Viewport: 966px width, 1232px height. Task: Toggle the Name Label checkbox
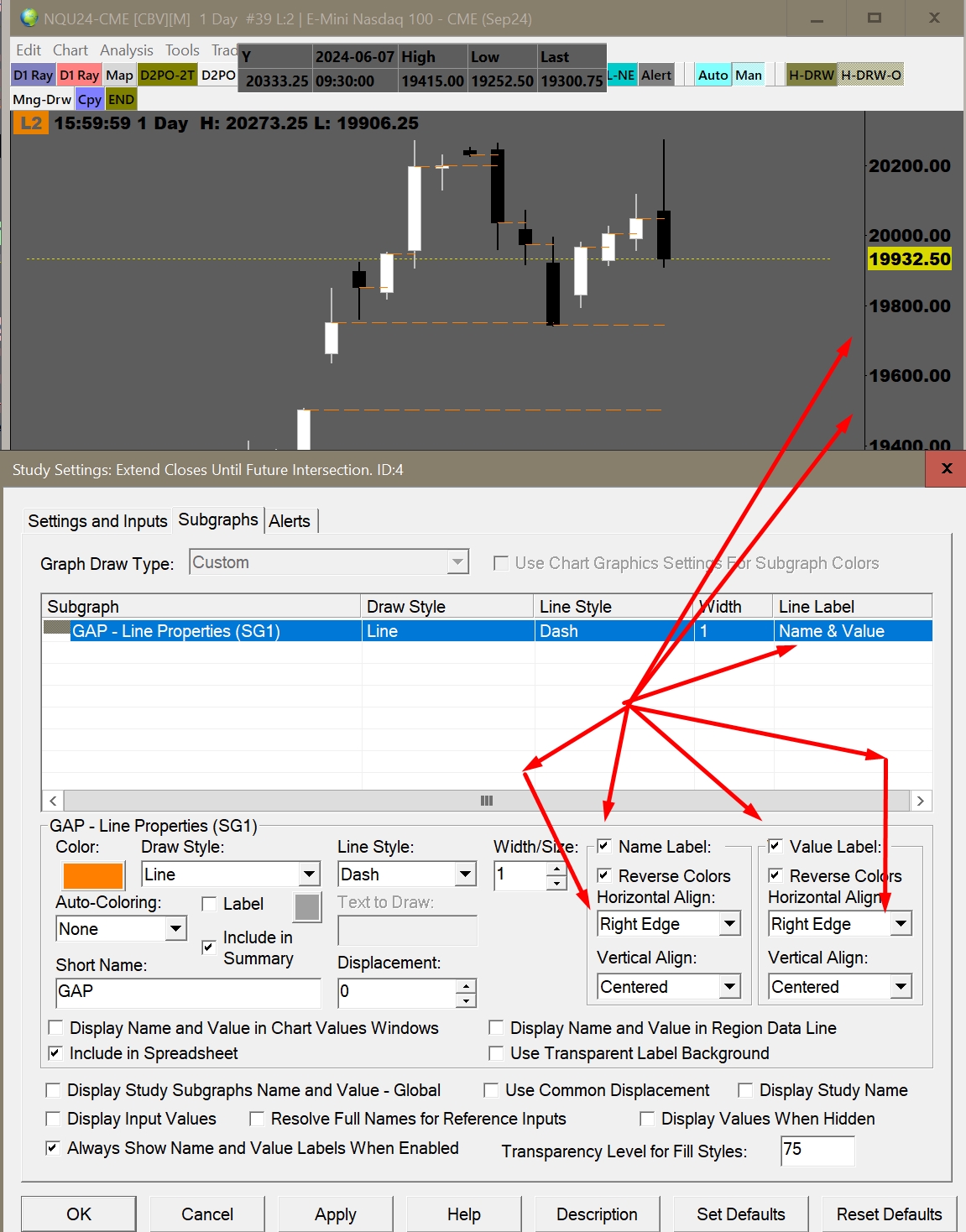(604, 846)
